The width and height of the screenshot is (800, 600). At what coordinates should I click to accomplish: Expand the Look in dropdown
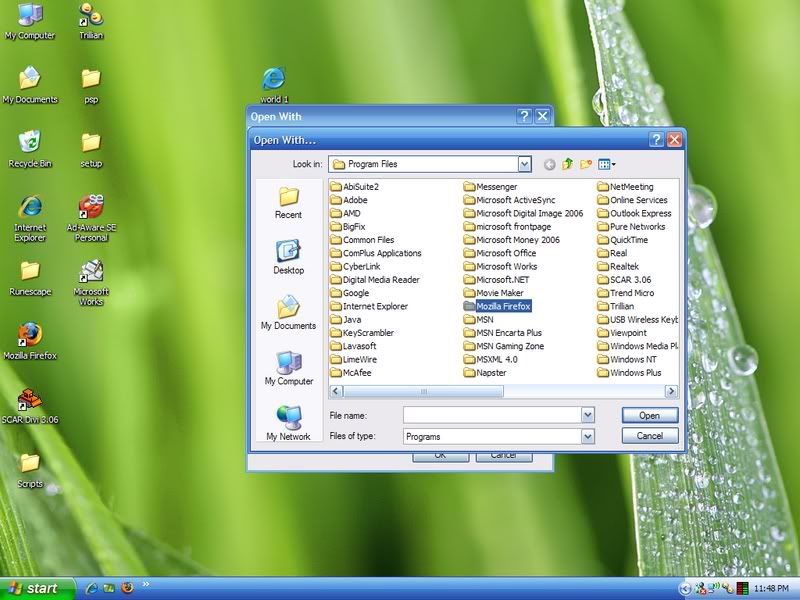524,164
